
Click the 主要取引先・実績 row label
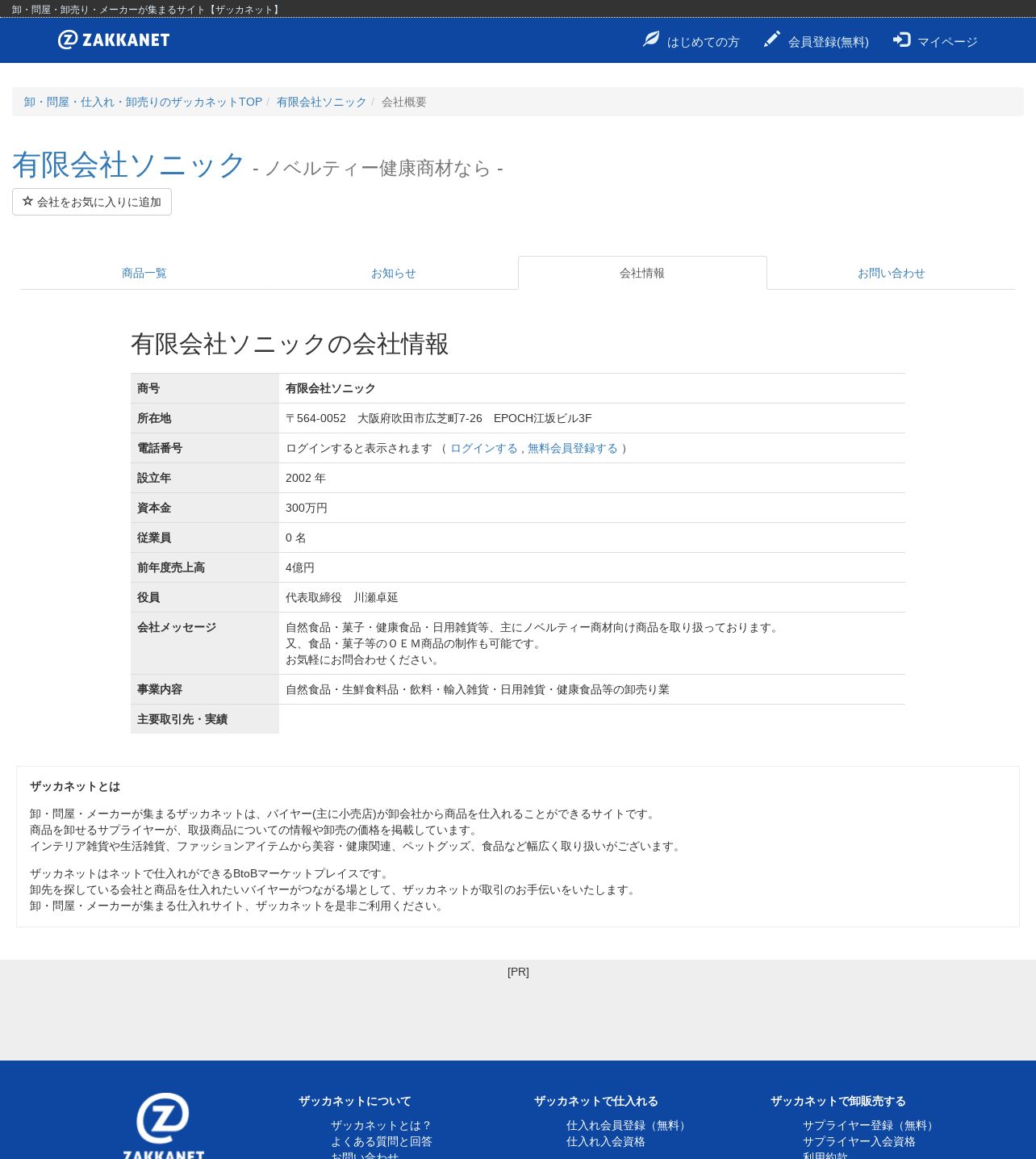(x=182, y=719)
